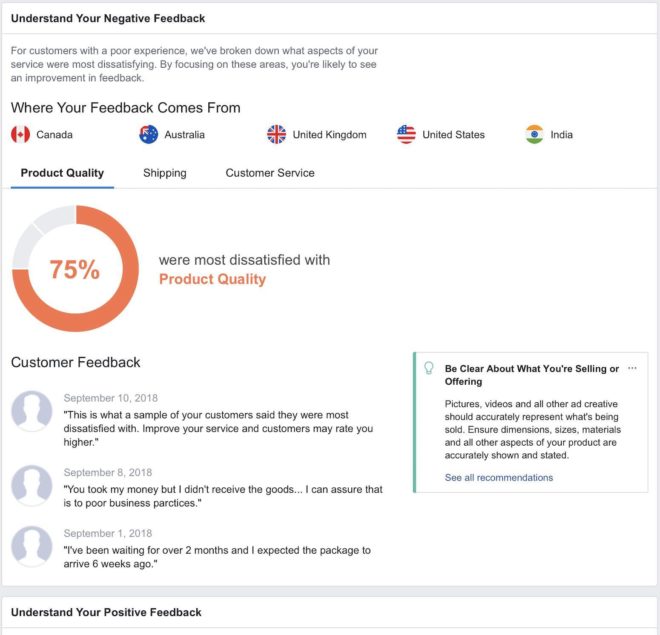Click the Canada flag icon
The image size is (660, 635).
[x=20, y=135]
